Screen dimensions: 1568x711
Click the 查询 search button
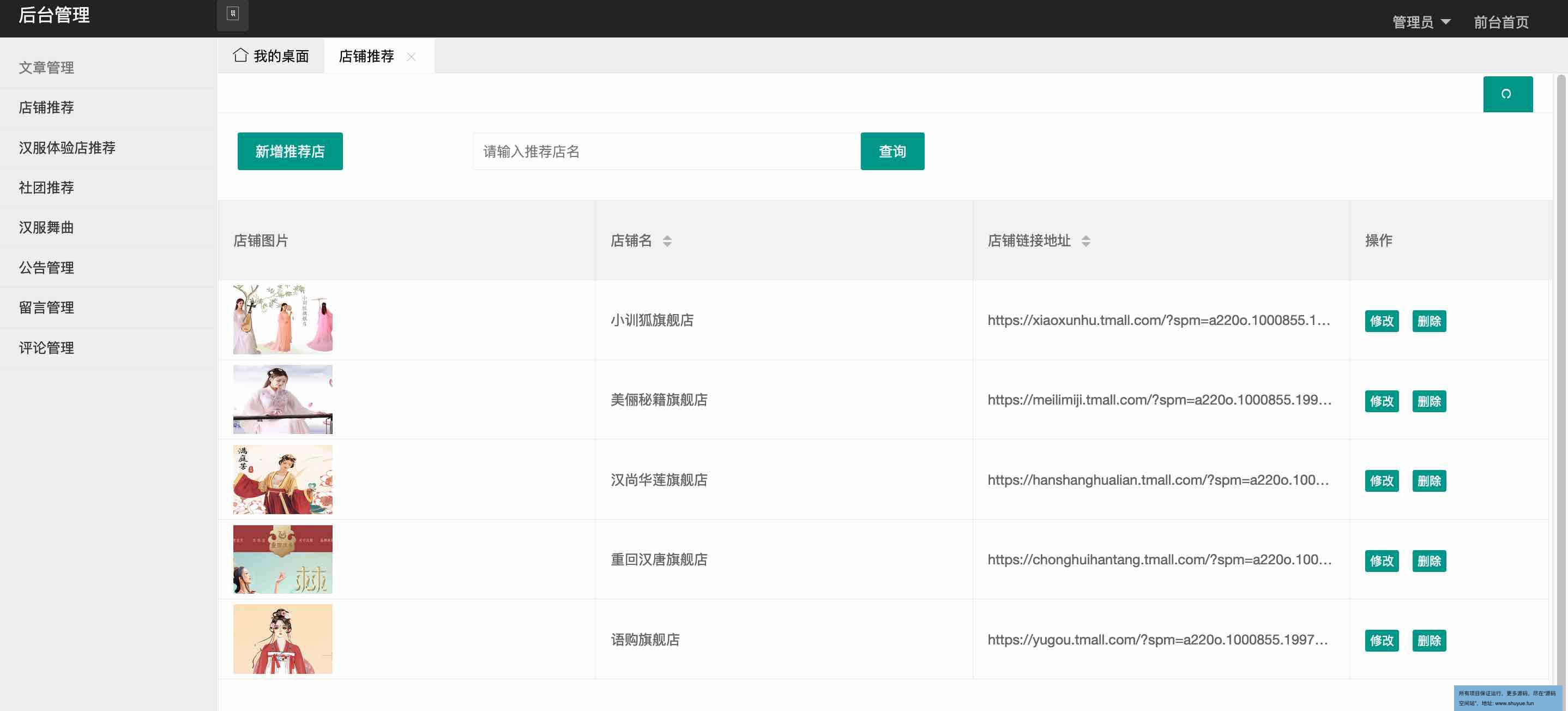(892, 151)
